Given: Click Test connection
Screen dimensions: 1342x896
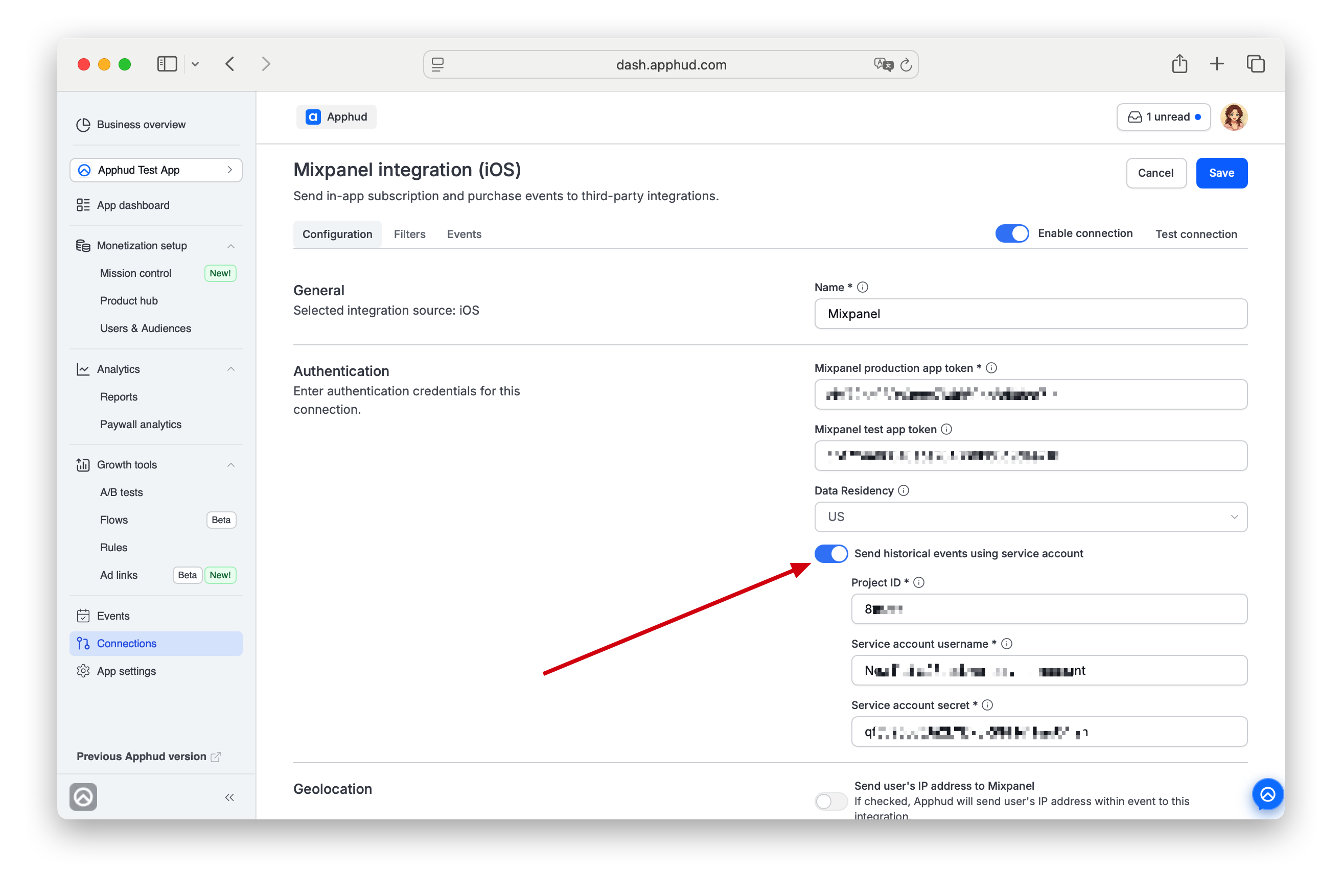Looking at the screenshot, I should (1196, 234).
